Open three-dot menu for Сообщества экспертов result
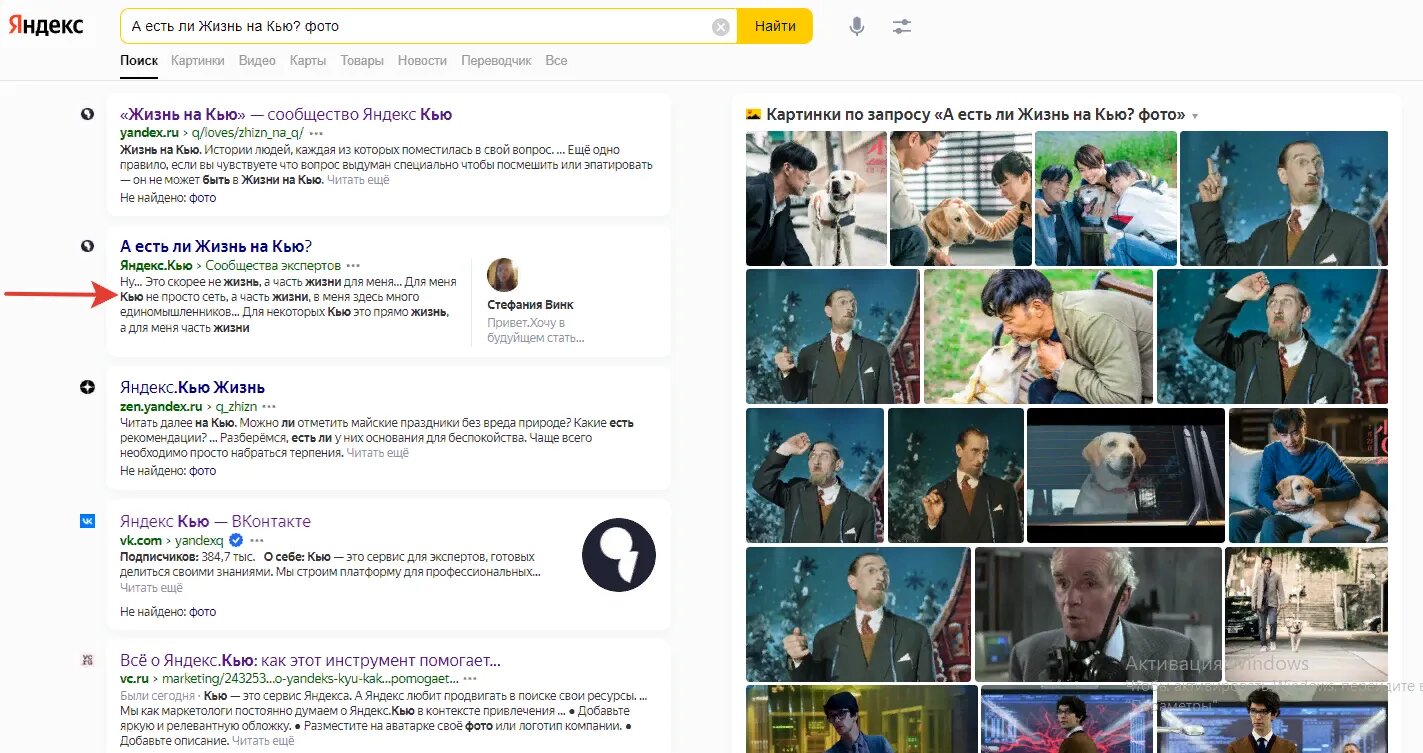 (353, 266)
